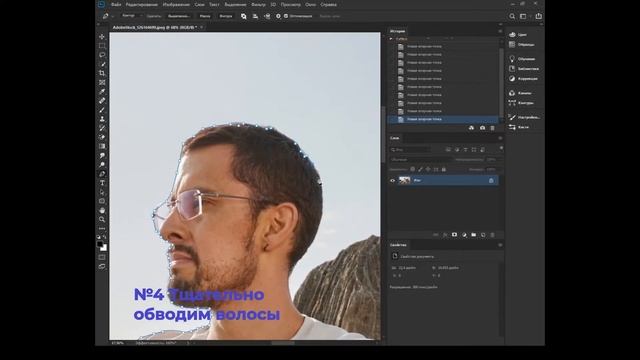Select the Gradient tool
This screenshot has height=360, width=640.
click(x=102, y=146)
